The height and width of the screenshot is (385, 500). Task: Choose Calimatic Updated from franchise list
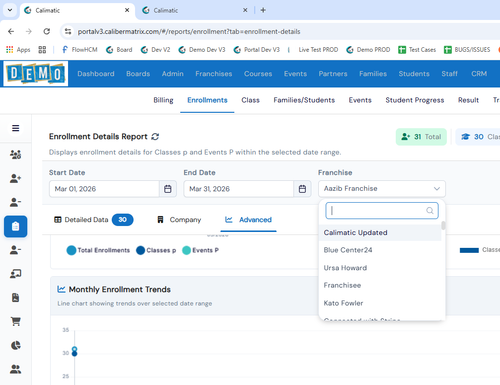point(380,233)
